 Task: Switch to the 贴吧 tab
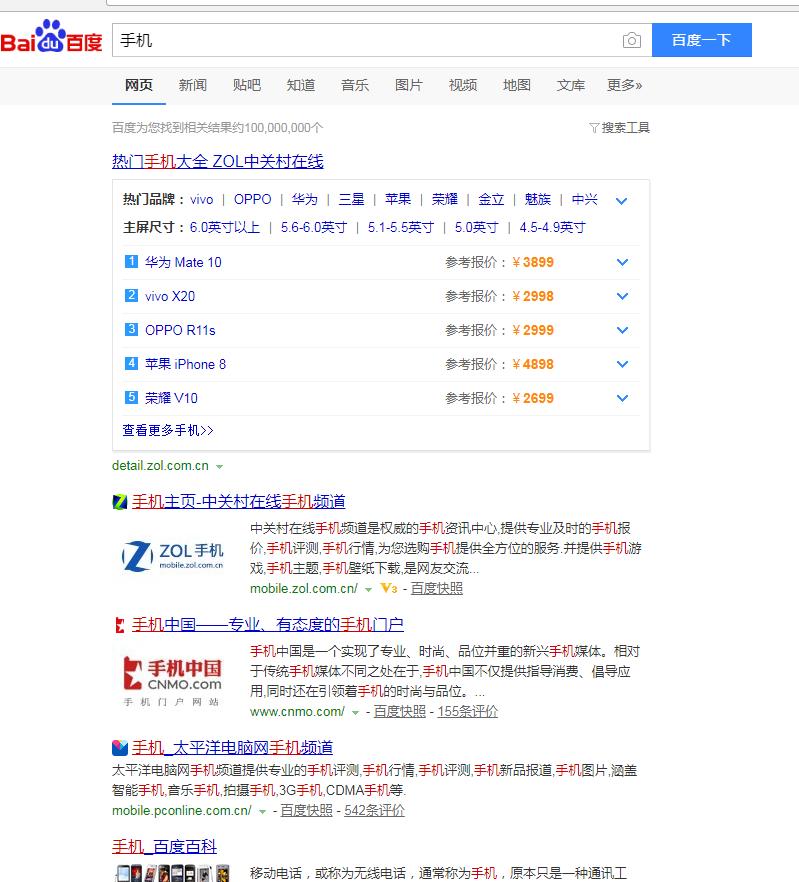246,86
